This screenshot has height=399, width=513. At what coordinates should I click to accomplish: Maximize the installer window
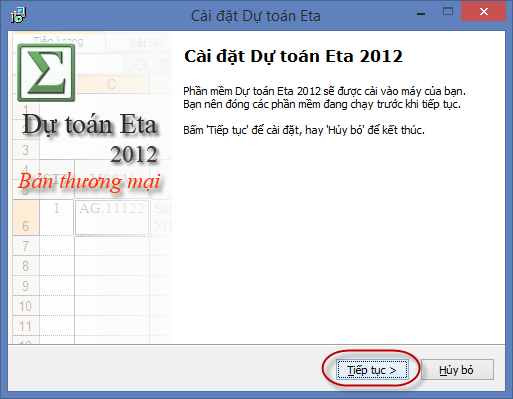coord(448,12)
